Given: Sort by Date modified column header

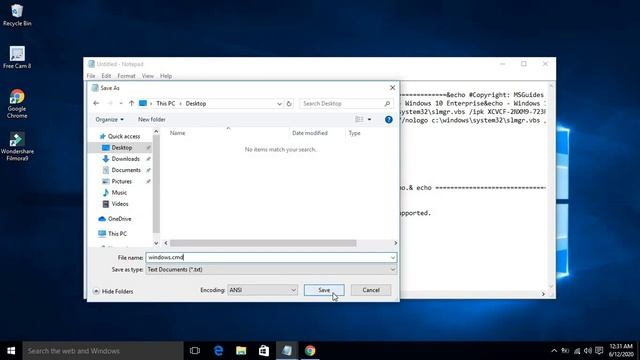Looking at the screenshot, I should pyautogui.click(x=310, y=133).
